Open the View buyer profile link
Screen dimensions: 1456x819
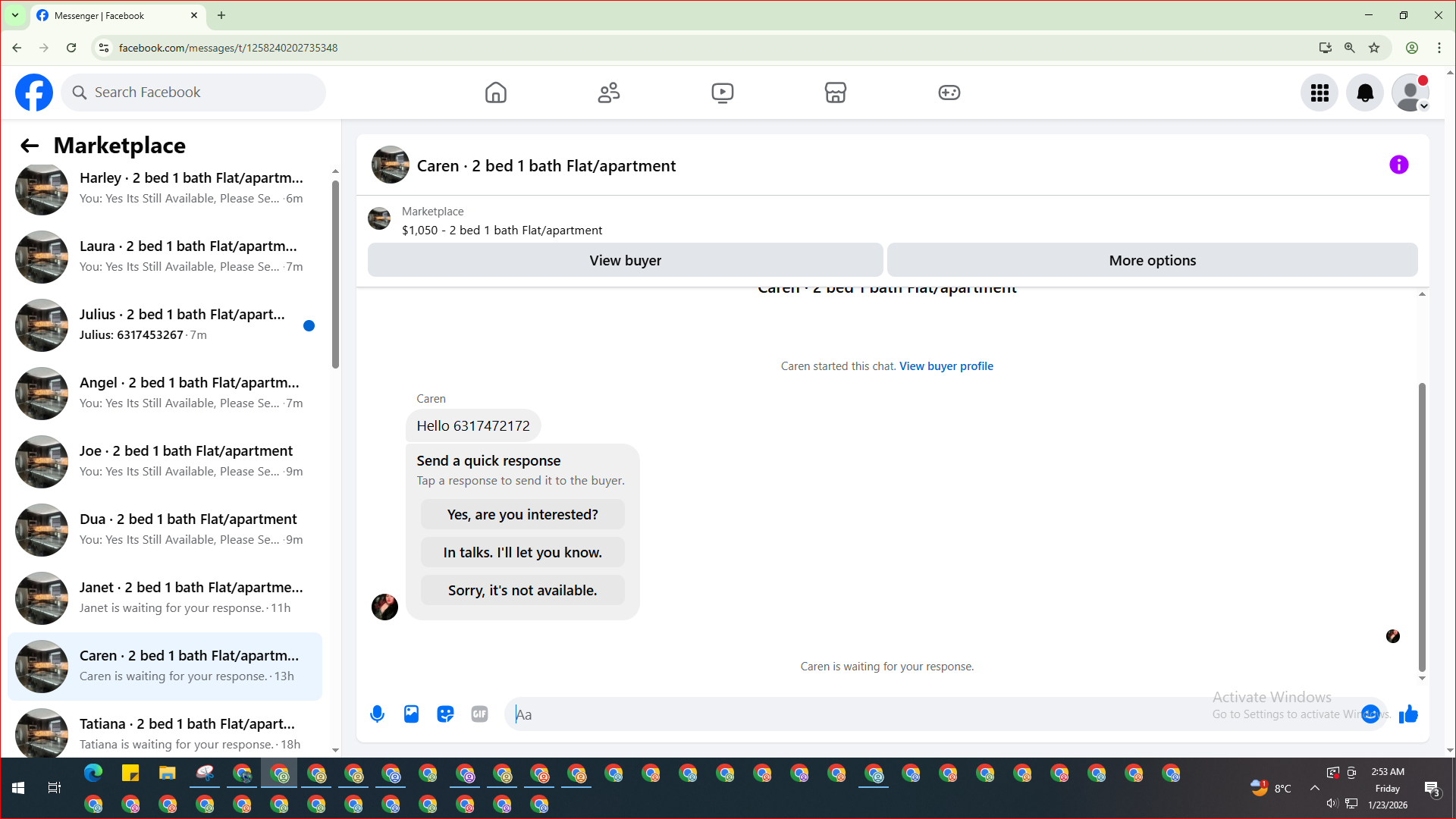(946, 366)
